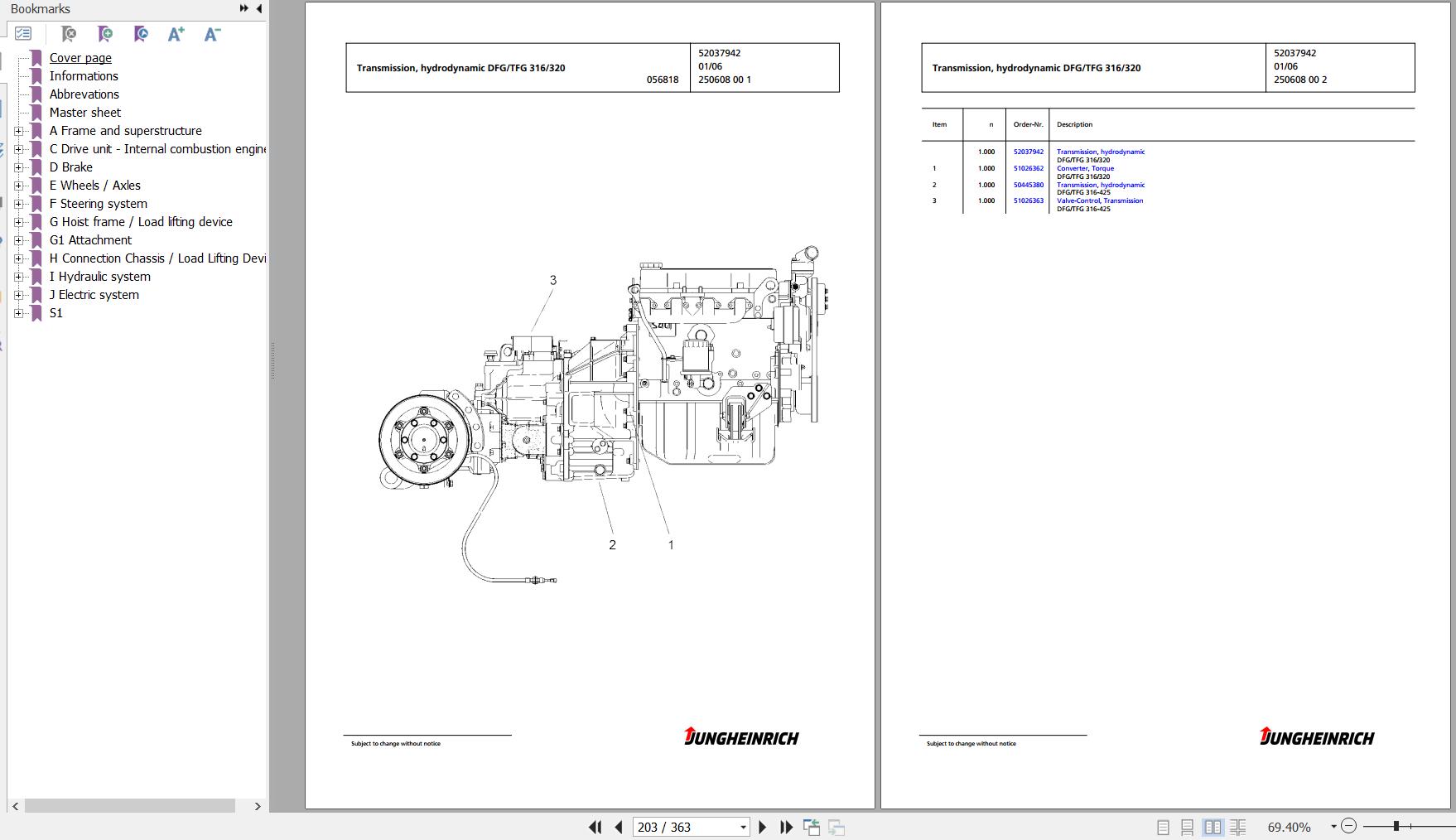Go to the next page arrow
This screenshot has height=840, width=1456.
point(763,827)
